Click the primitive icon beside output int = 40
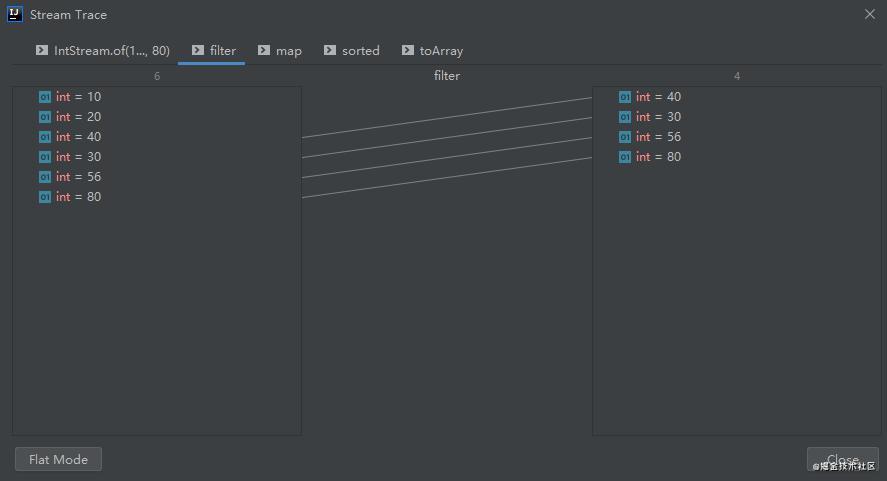Image resolution: width=887 pixels, height=481 pixels. [x=625, y=97]
